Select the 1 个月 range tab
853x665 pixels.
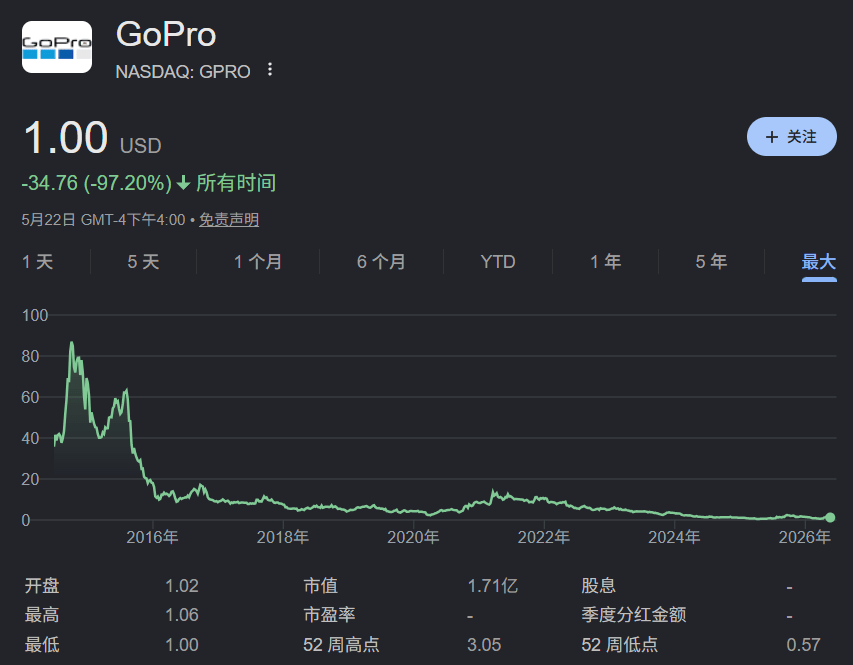tap(258, 262)
